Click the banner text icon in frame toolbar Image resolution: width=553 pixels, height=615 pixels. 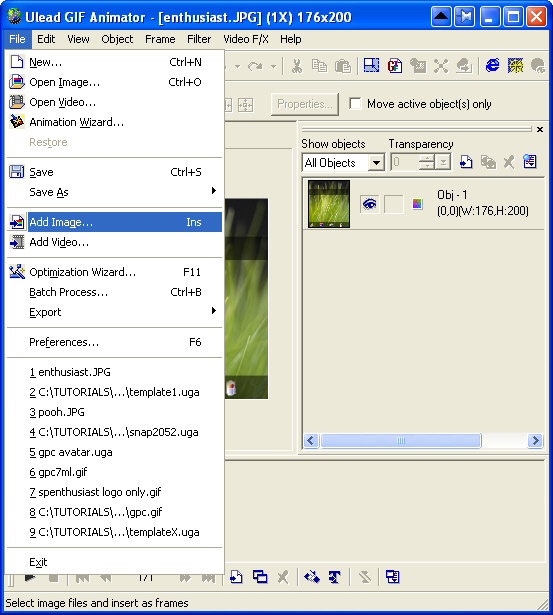coord(335,577)
